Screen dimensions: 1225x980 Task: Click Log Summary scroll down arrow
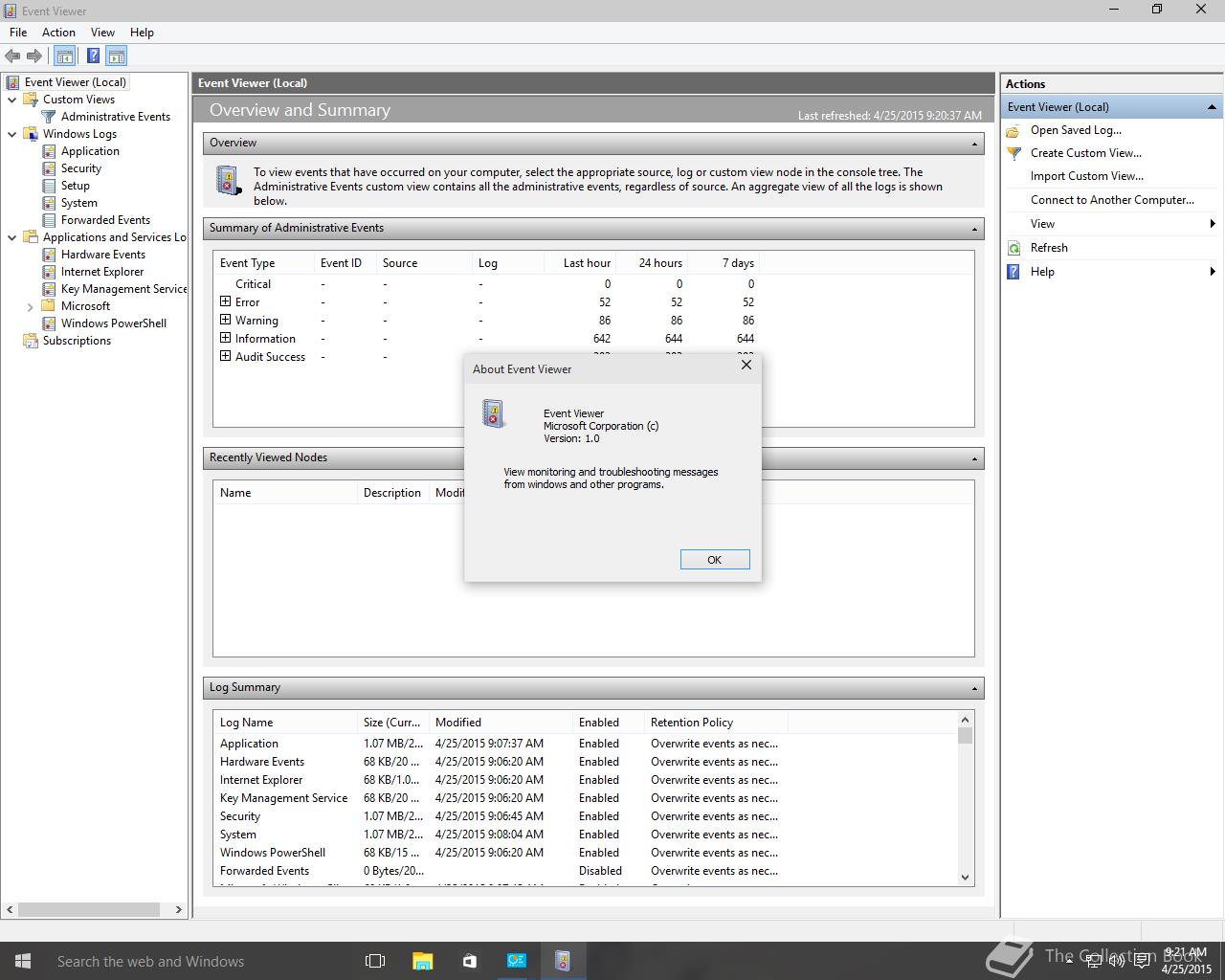[965, 878]
